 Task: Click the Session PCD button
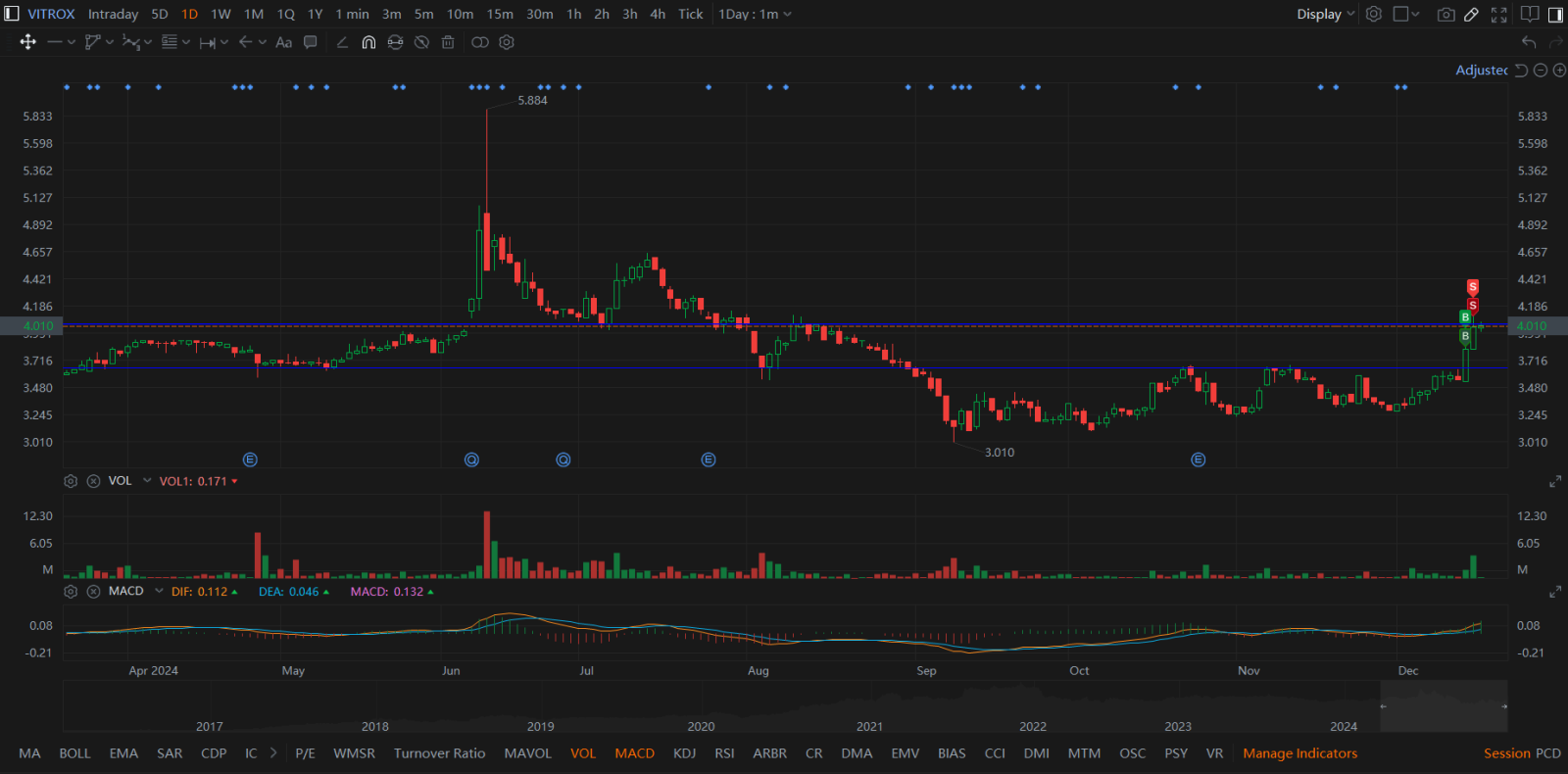click(1522, 753)
